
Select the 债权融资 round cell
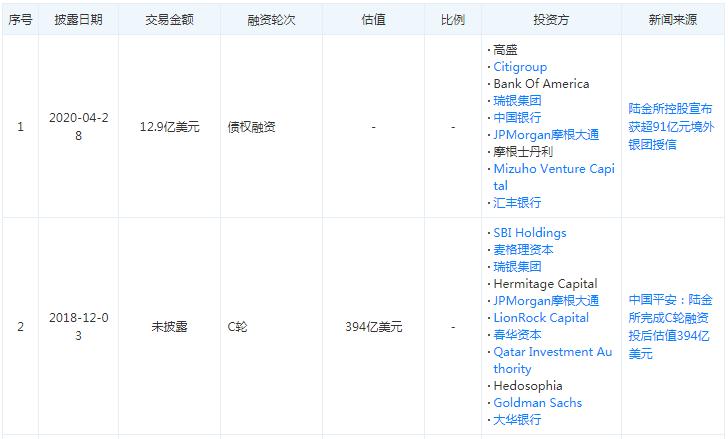pyautogui.click(x=251, y=127)
